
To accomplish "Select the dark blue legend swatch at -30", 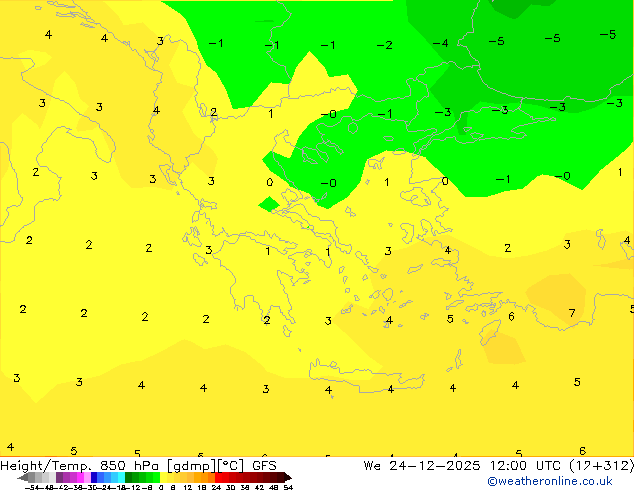I will click(x=94, y=477).
